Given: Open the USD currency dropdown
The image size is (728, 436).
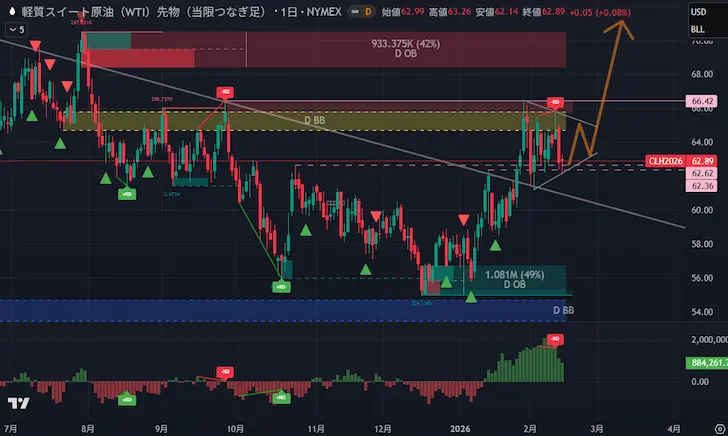Looking at the screenshot, I should [x=697, y=11].
